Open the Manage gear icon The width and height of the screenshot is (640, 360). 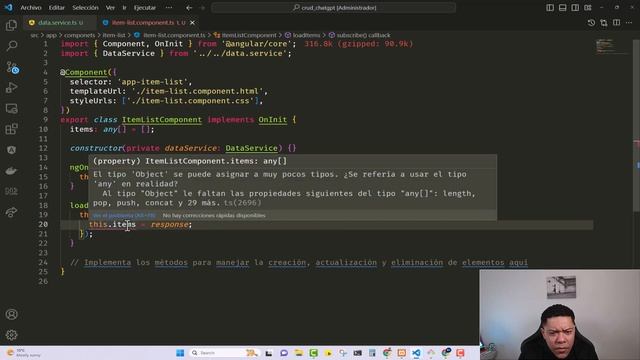click(x=11, y=335)
